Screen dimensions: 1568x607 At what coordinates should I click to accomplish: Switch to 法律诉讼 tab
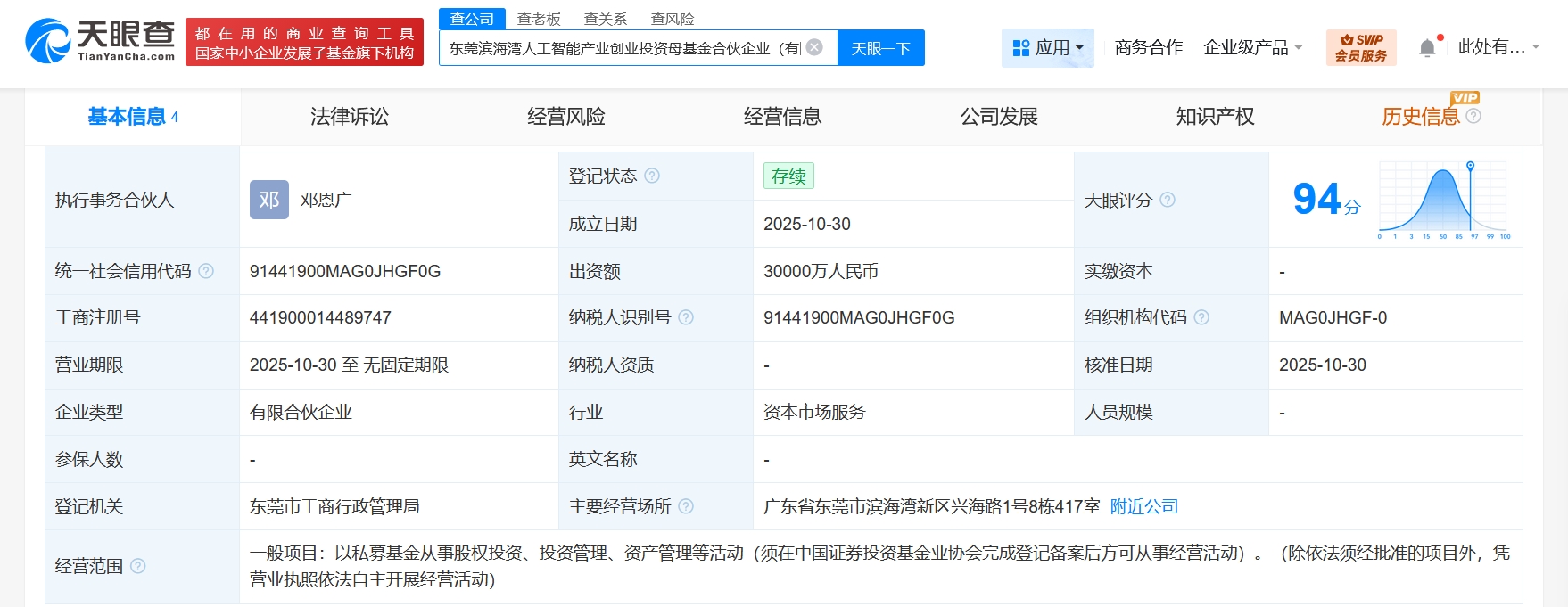[x=349, y=117]
